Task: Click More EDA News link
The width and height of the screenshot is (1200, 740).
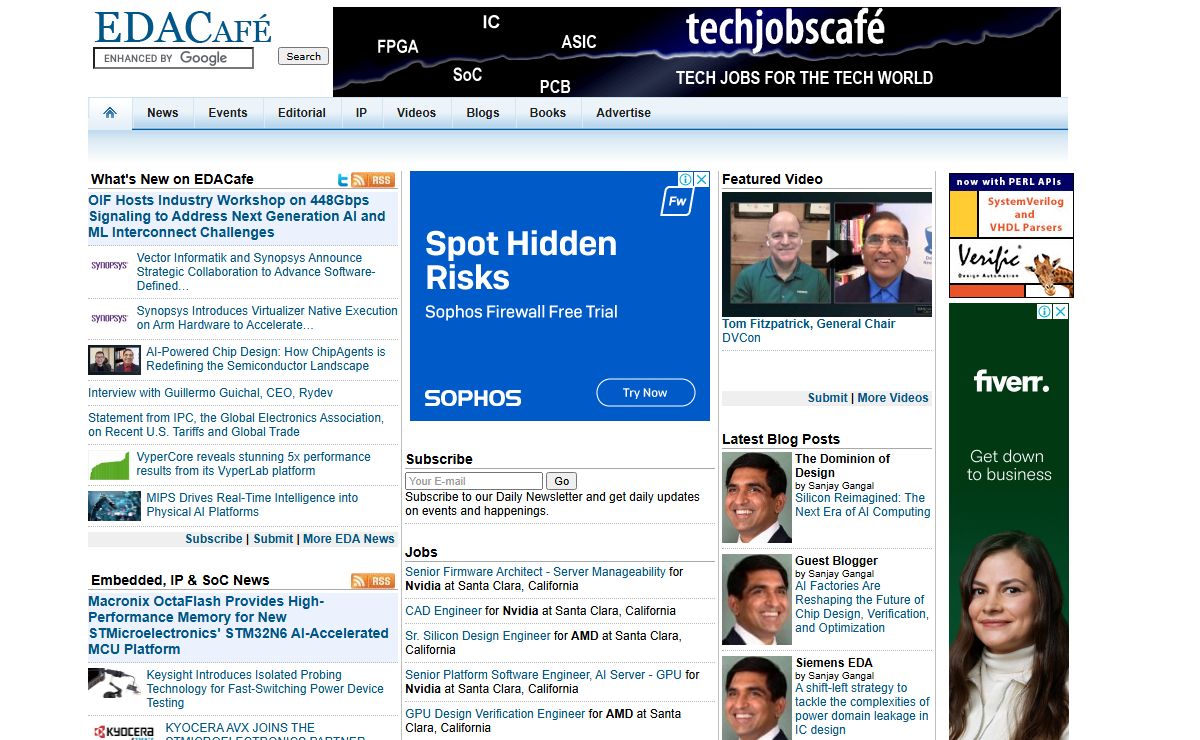Action: click(349, 539)
